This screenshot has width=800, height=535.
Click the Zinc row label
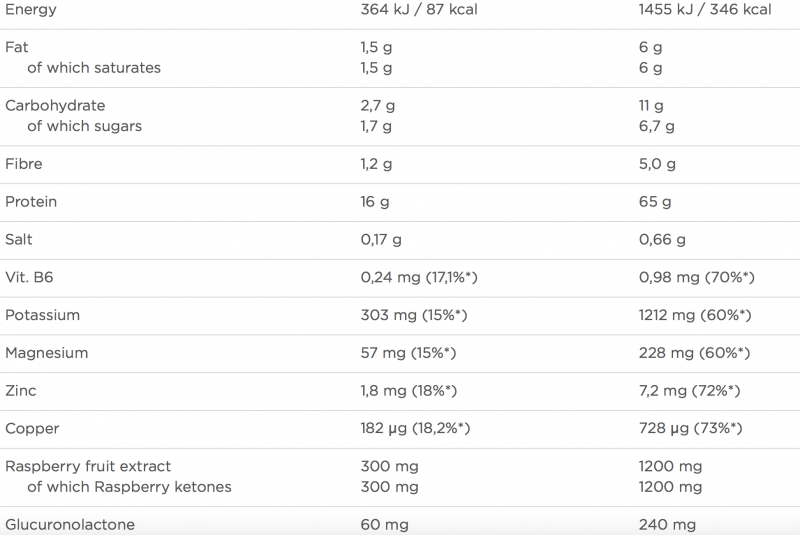(x=21, y=391)
